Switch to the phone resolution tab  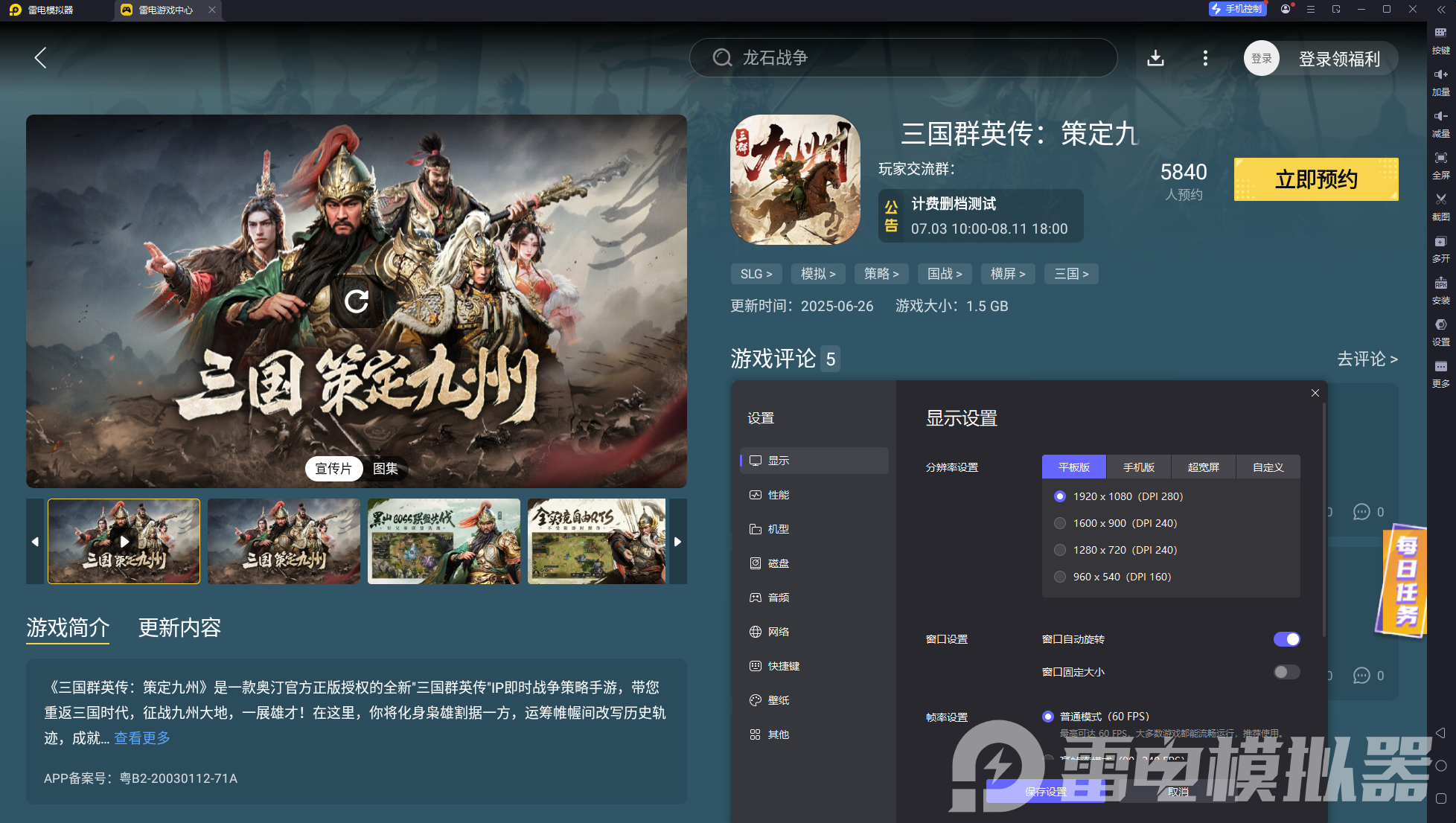click(1138, 467)
